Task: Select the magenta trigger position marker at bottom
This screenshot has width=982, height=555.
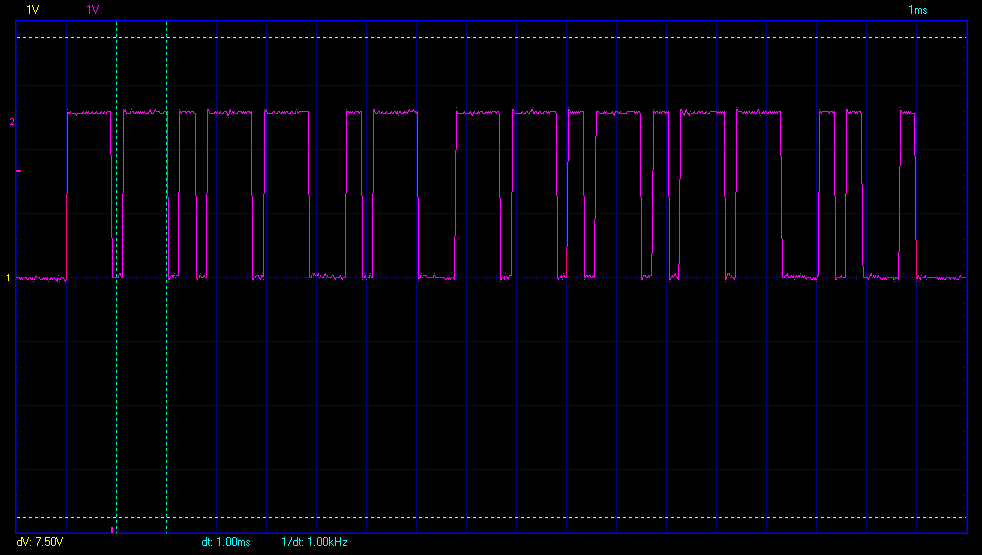Action: [x=112, y=530]
